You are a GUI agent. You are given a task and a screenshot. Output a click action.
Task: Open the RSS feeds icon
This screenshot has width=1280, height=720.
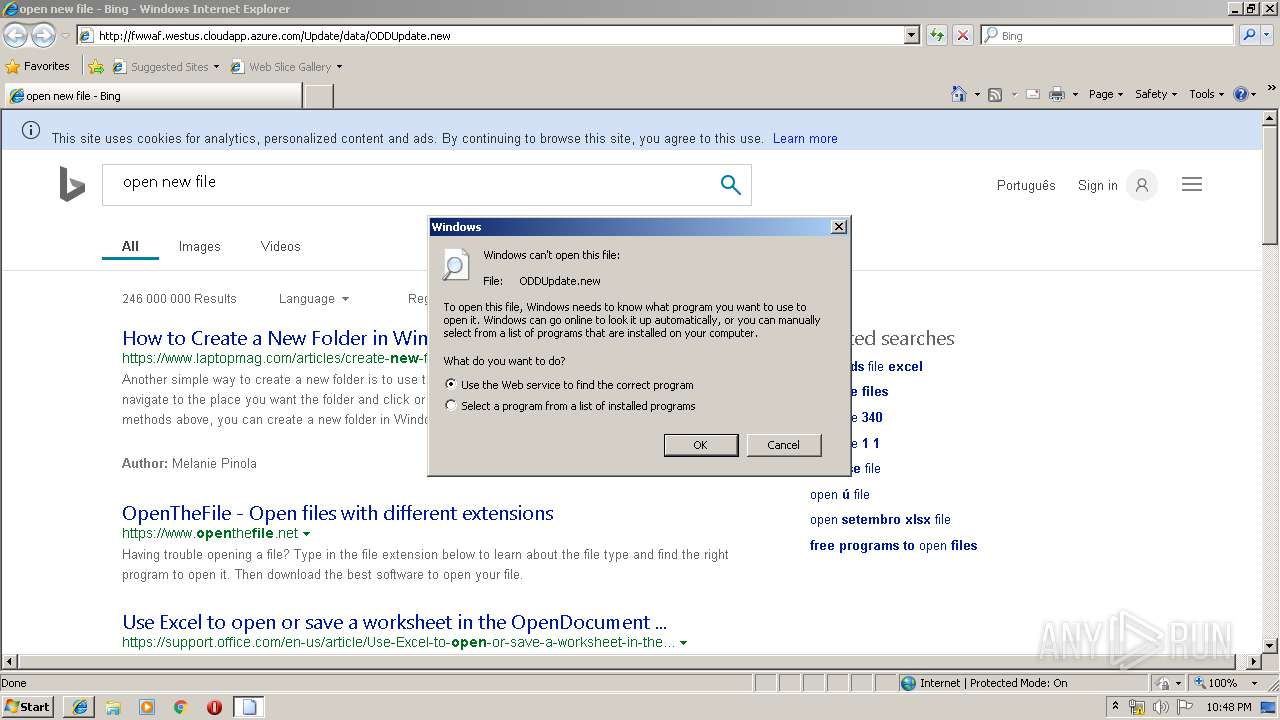click(995, 94)
